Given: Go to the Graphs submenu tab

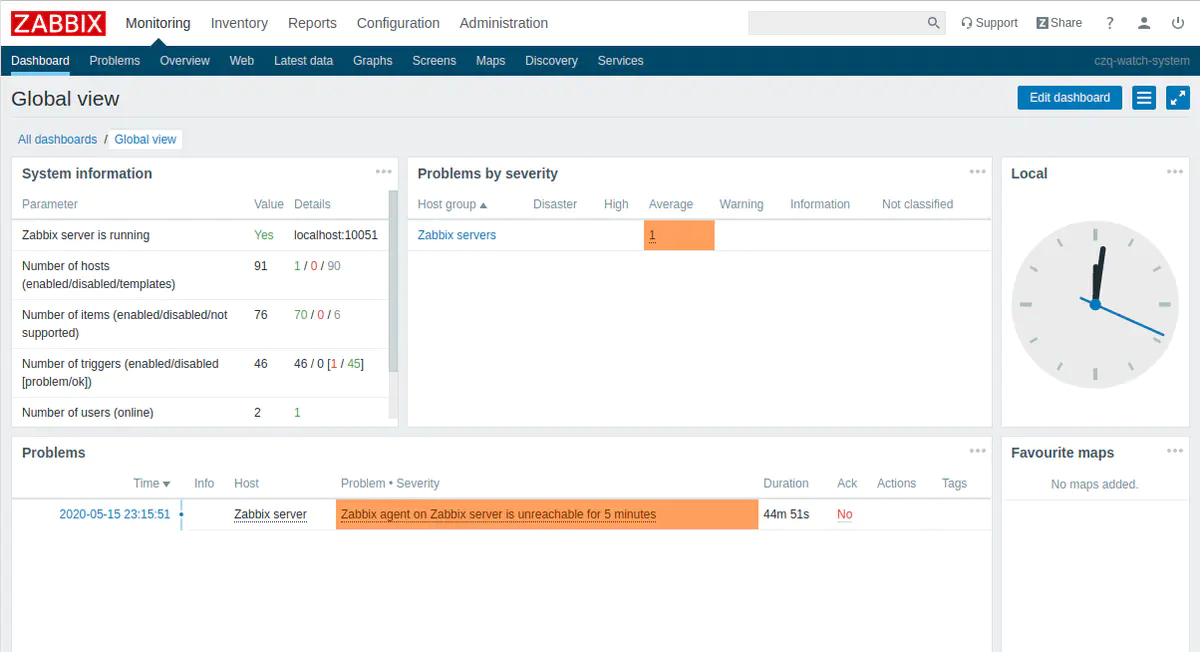Looking at the screenshot, I should [373, 61].
